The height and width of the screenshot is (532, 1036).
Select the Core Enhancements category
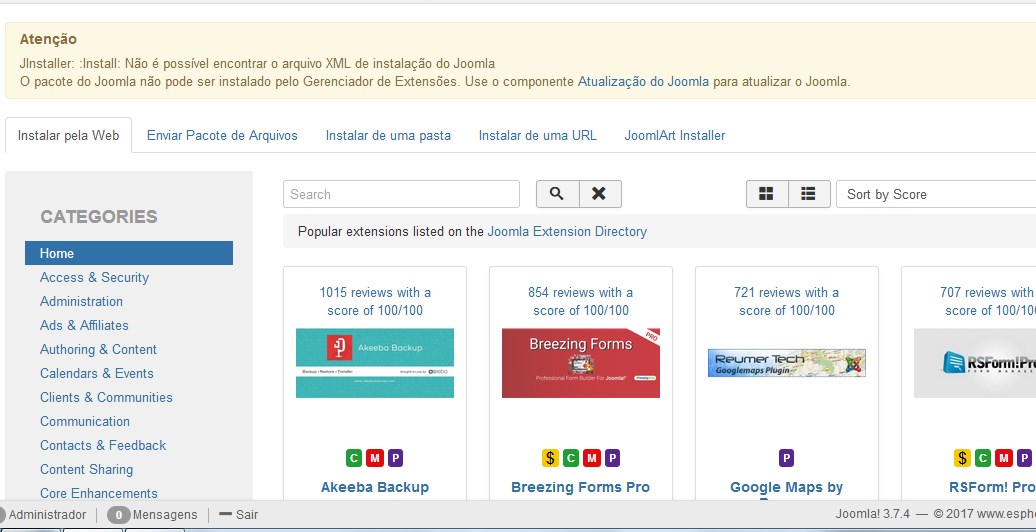98,493
